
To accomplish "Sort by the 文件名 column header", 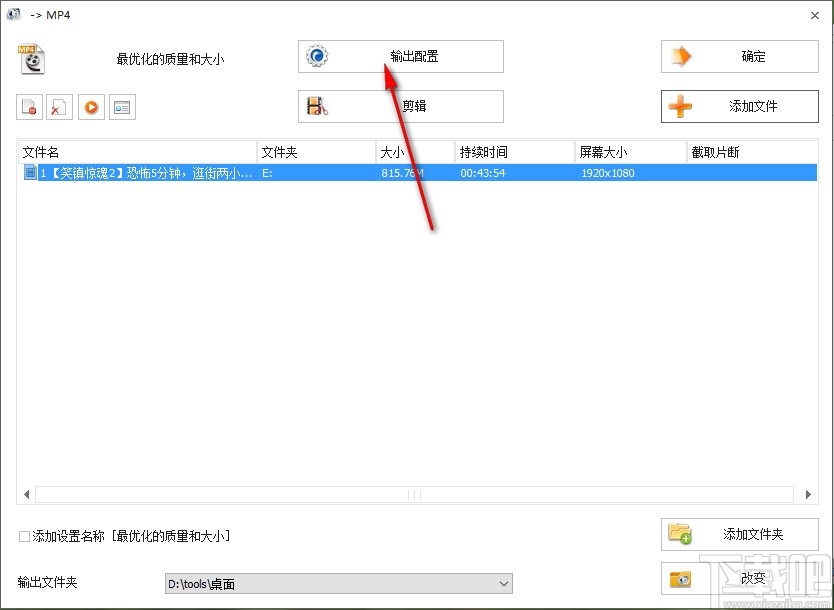I will click(137, 153).
